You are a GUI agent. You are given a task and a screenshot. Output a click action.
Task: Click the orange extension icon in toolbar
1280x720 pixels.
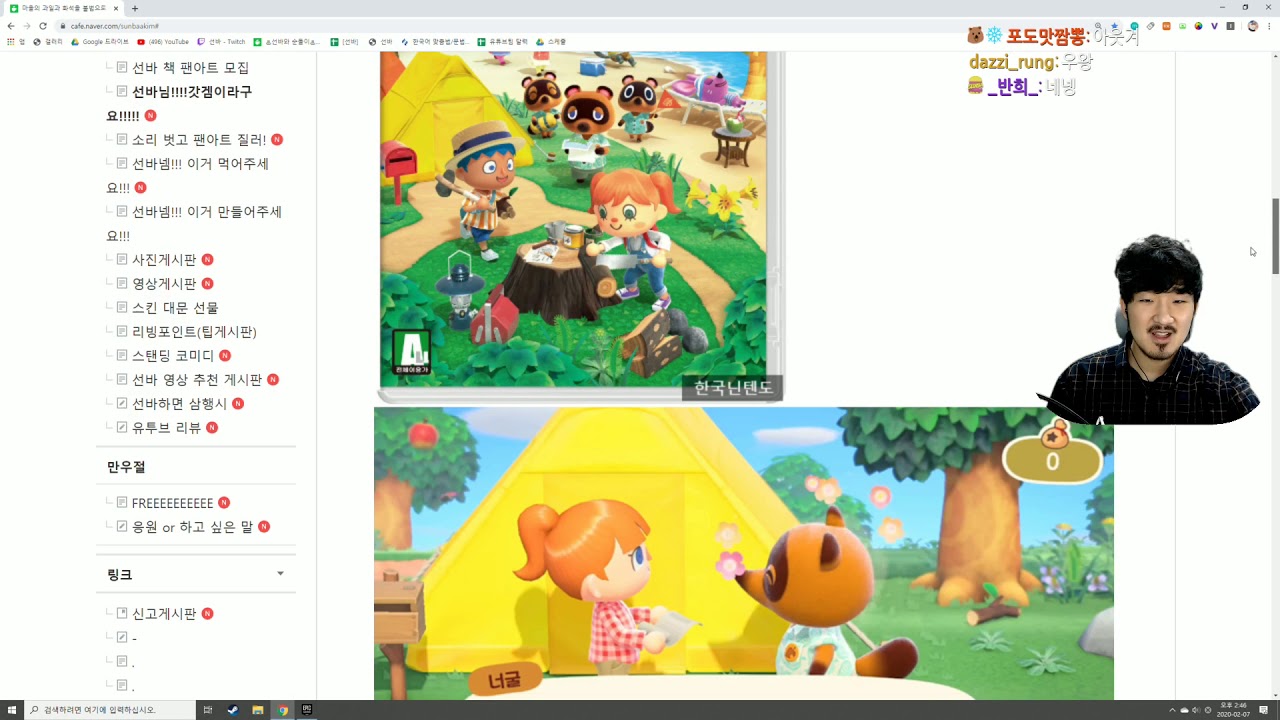(x=1166, y=26)
